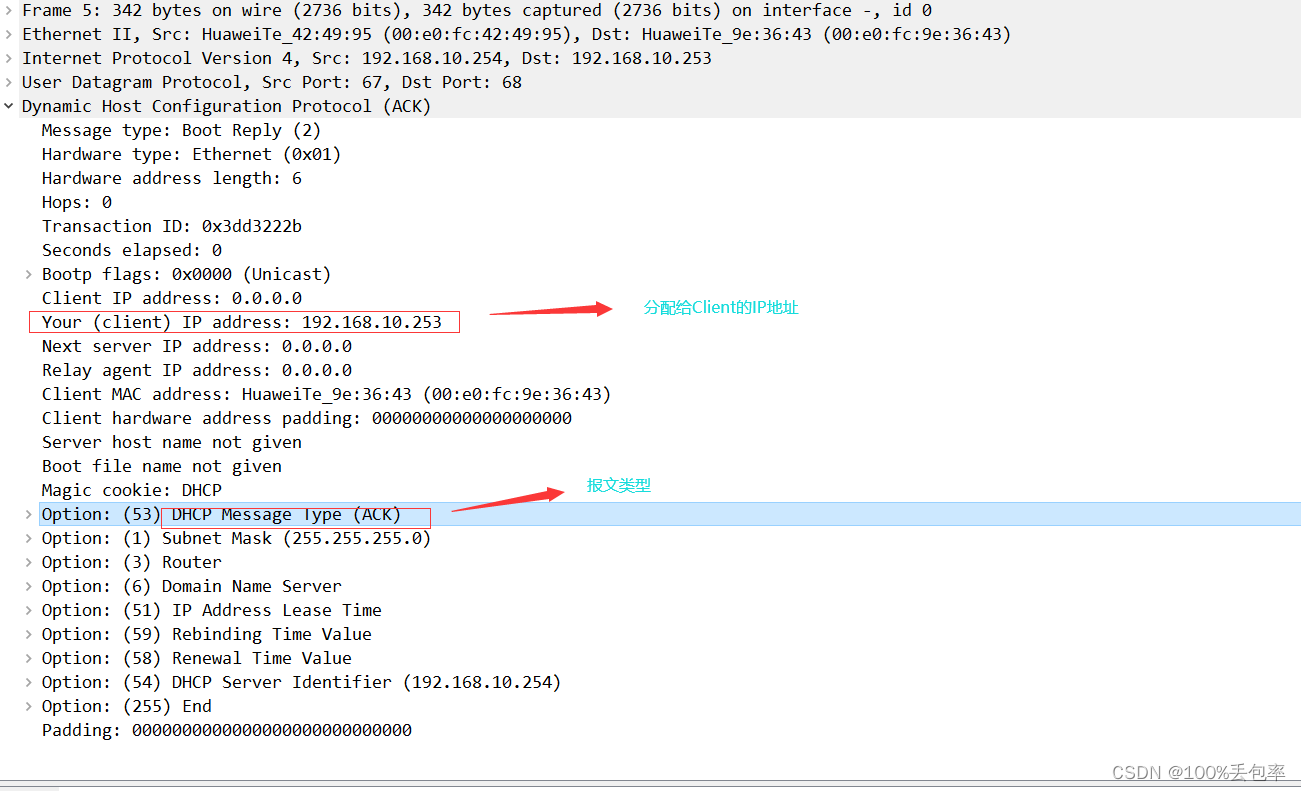Select Magic cookie: DHCP line
This screenshot has height=791, width=1301.
point(131,491)
